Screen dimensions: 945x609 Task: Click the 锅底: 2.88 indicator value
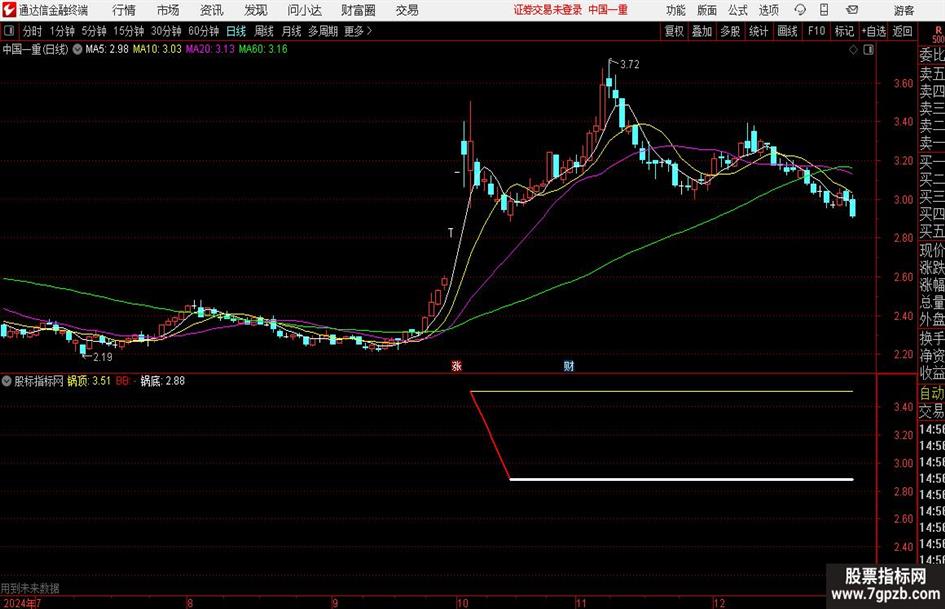[163, 380]
